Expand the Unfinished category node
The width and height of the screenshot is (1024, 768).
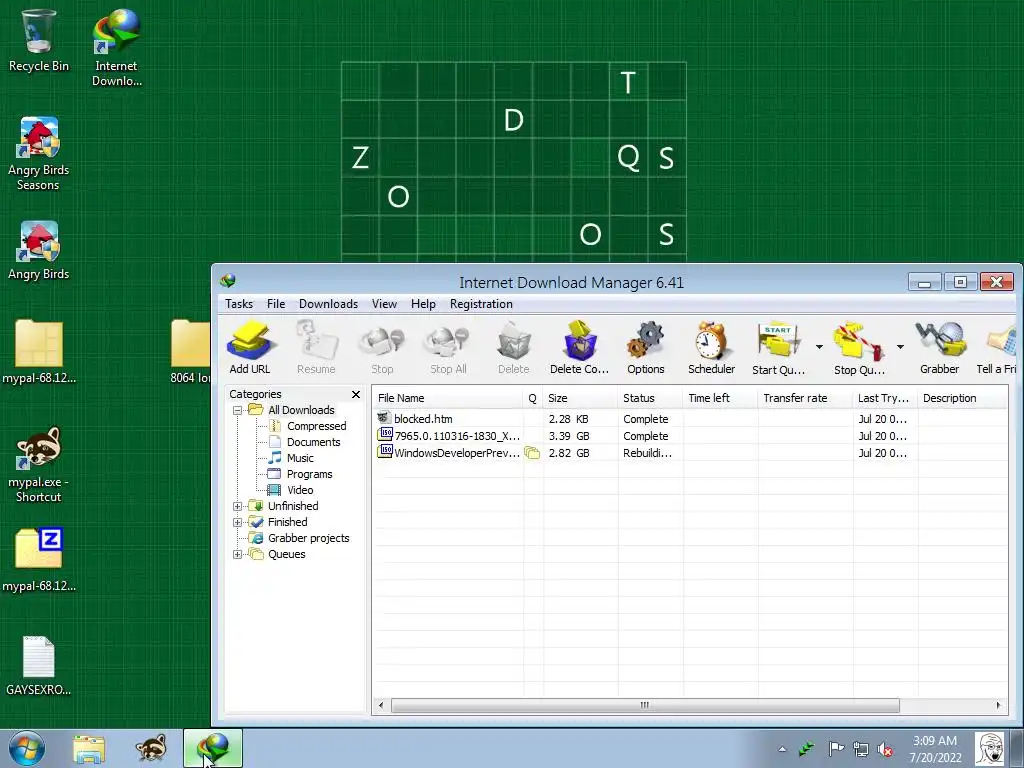point(238,506)
